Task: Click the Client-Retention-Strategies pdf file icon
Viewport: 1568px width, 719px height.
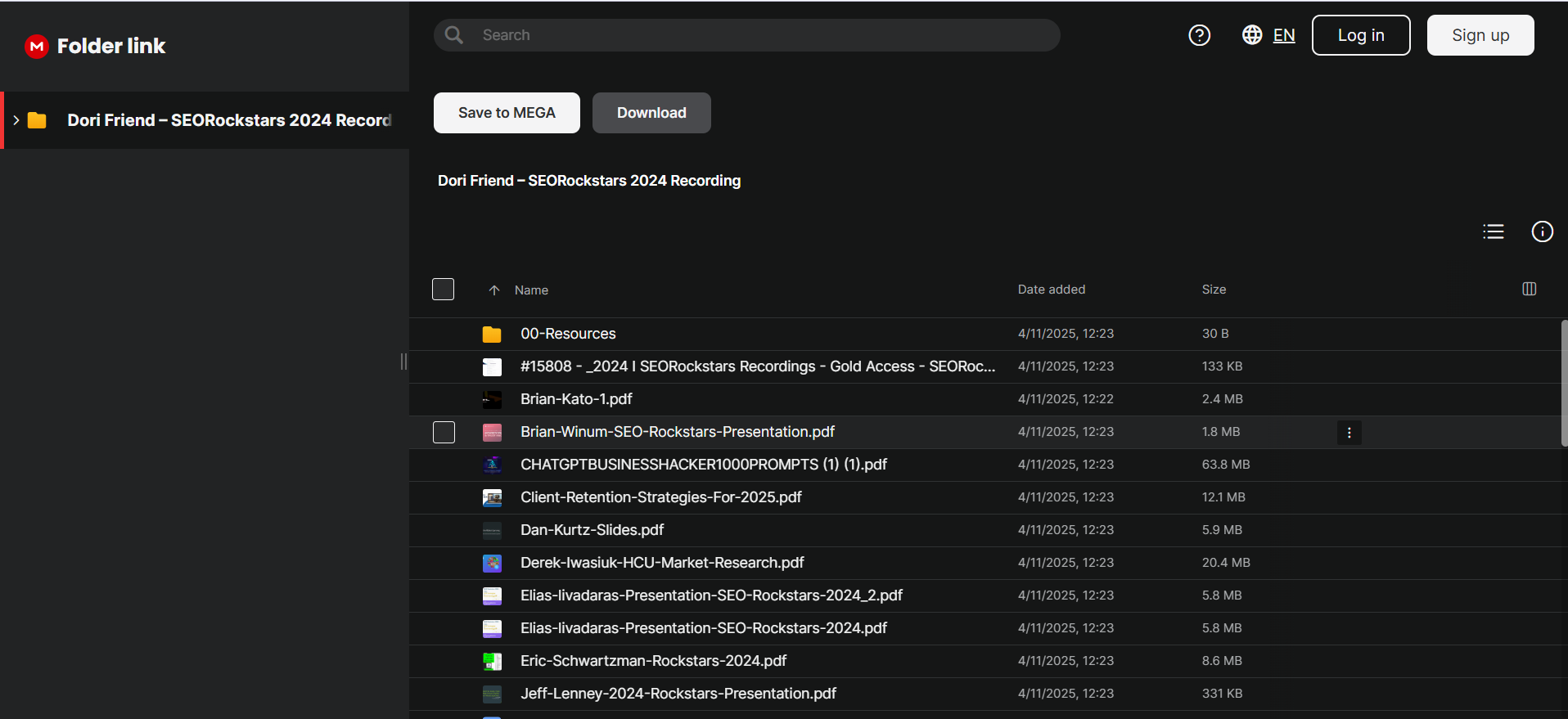Action: click(492, 497)
